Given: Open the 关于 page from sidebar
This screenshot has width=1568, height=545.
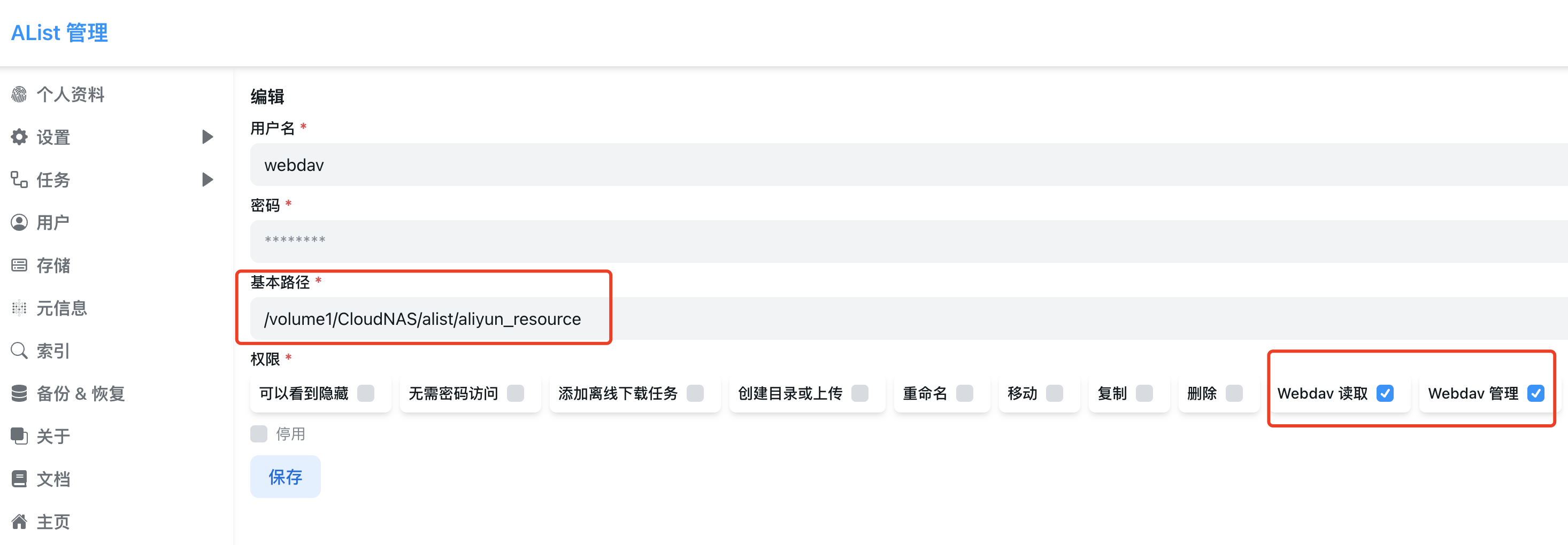Looking at the screenshot, I should (x=52, y=436).
